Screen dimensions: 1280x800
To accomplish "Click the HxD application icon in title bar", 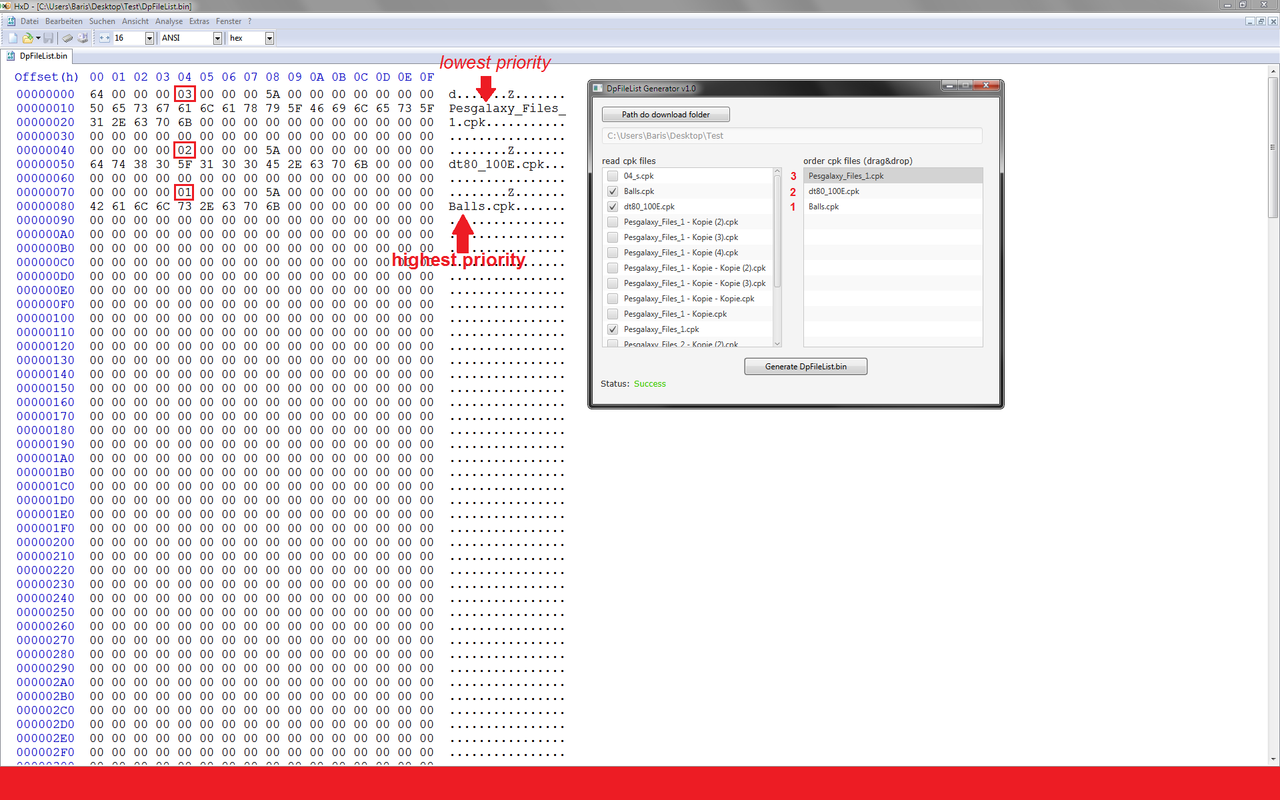I will pos(7,6).
